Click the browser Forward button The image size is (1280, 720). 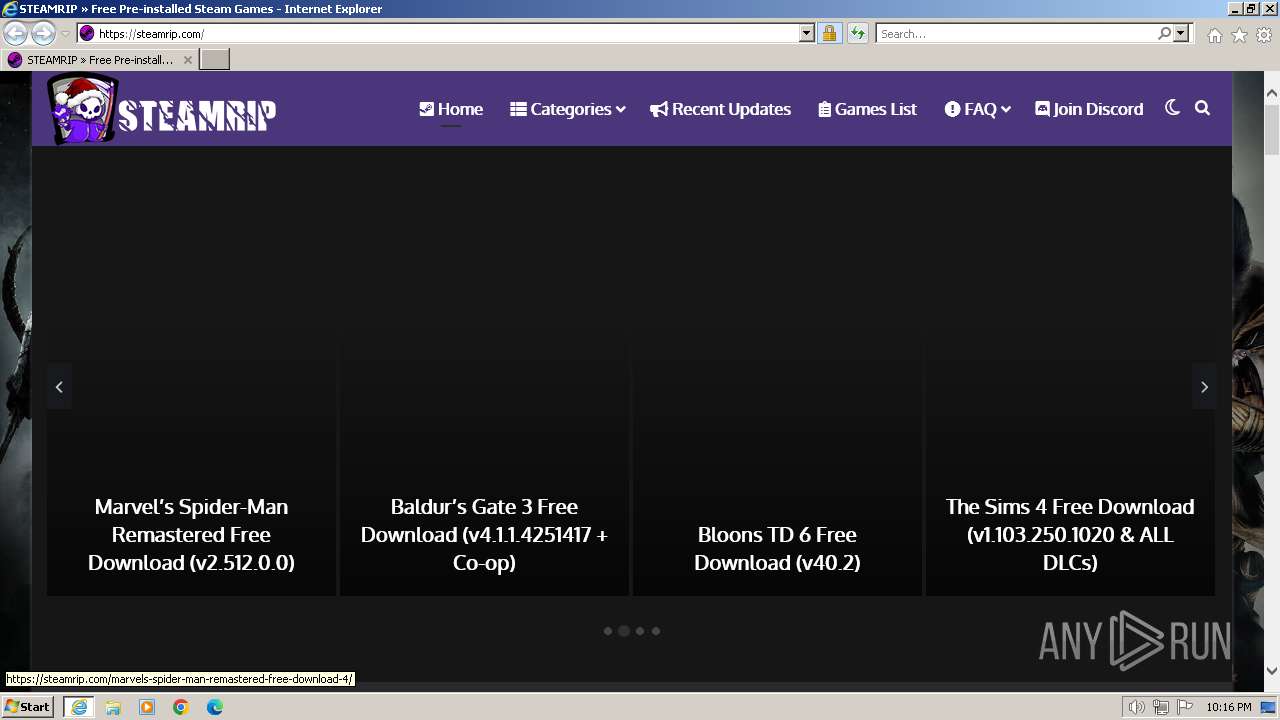[43, 34]
